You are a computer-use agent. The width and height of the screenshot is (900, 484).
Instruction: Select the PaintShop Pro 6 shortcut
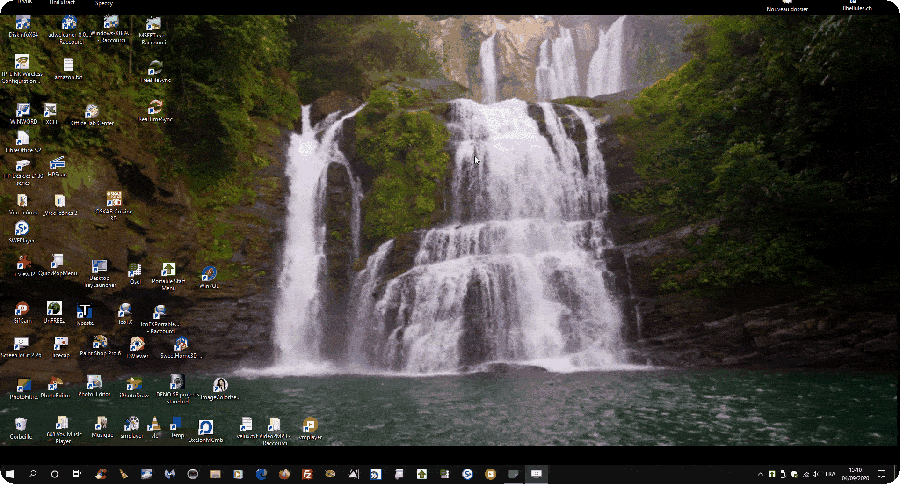coord(100,343)
